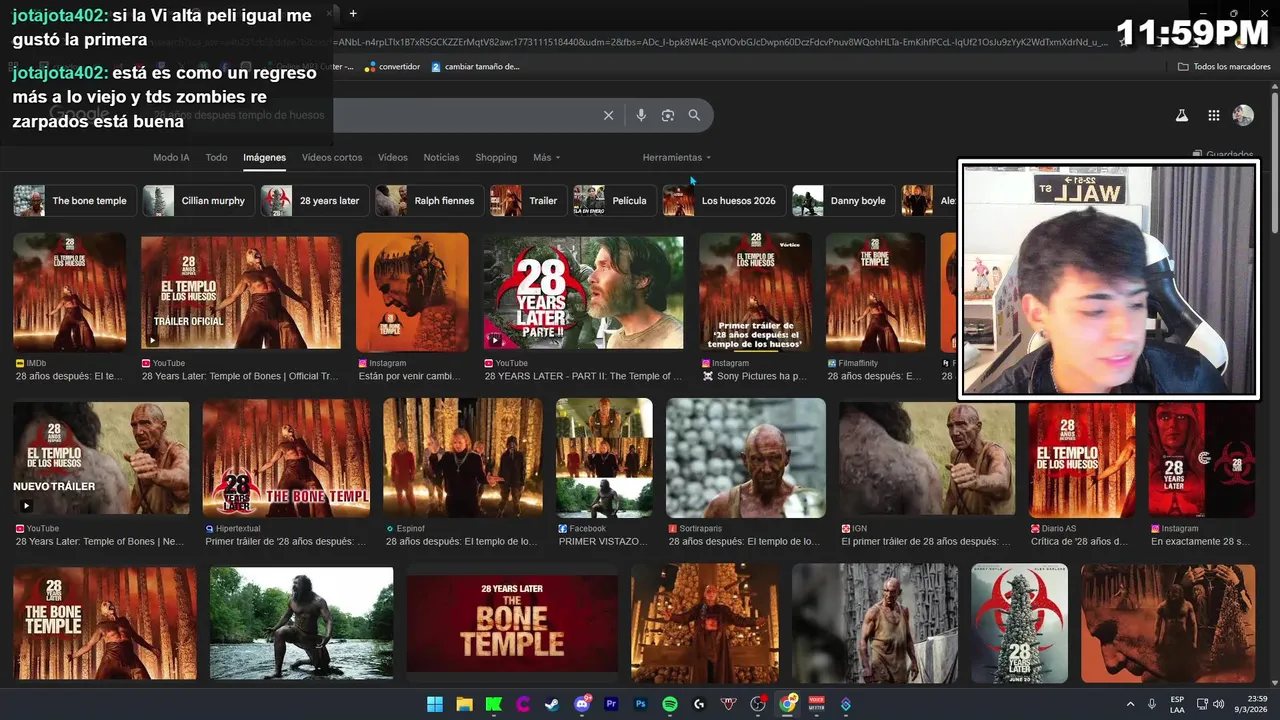Image resolution: width=1280 pixels, height=720 pixels.
Task: Select 'Danny boyle' filter chip
Action: (843, 201)
